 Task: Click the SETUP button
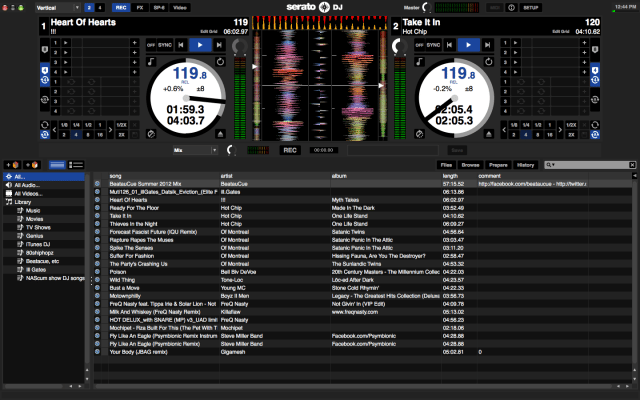(x=531, y=7)
